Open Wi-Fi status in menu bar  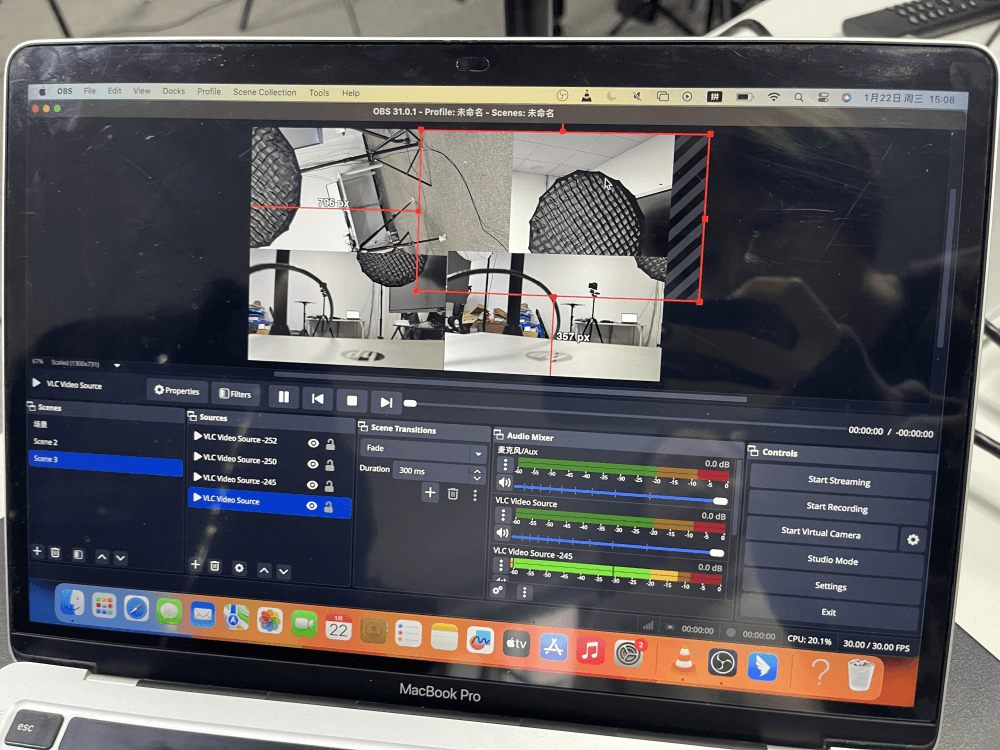point(774,97)
